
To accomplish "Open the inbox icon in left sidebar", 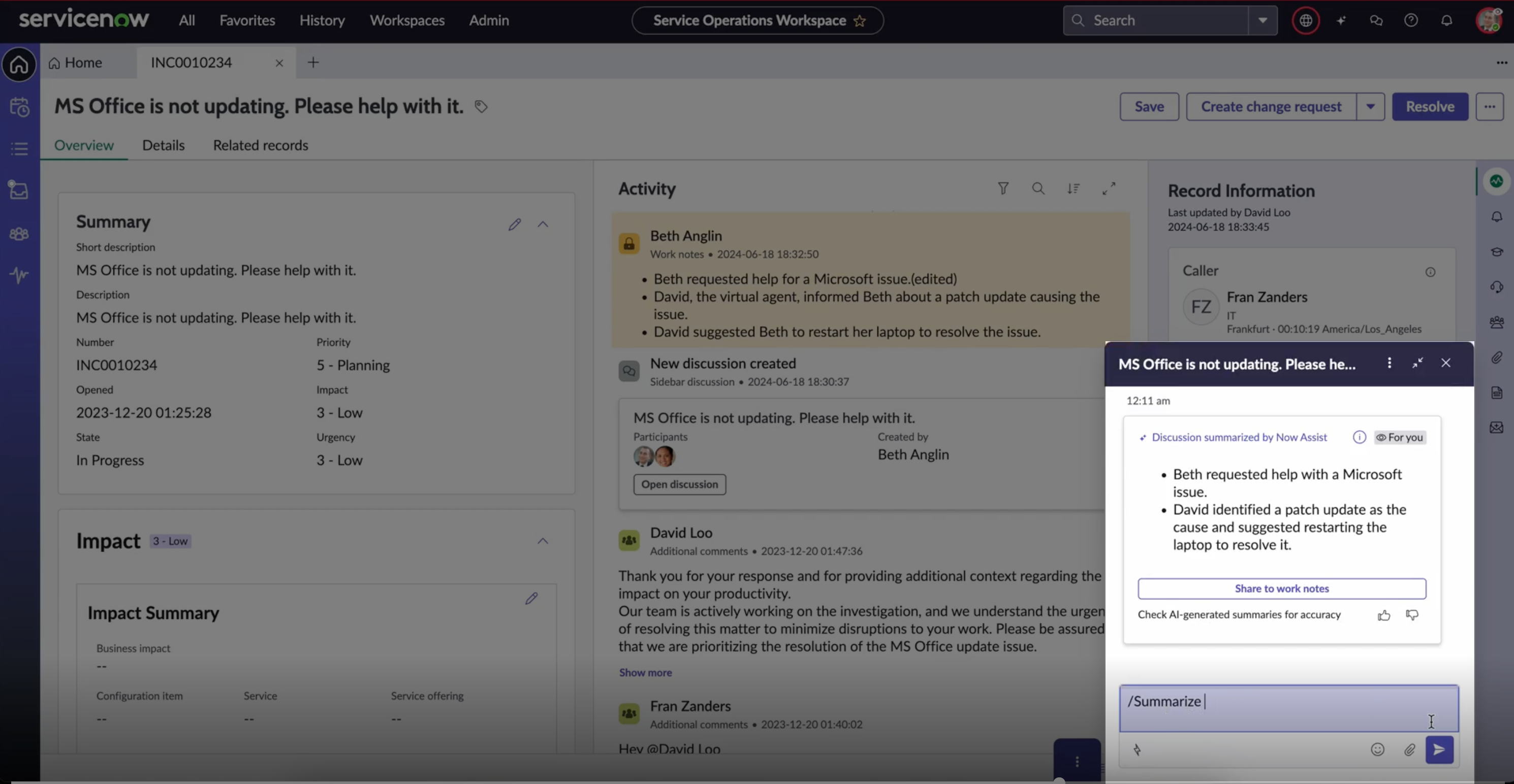I will [19, 190].
